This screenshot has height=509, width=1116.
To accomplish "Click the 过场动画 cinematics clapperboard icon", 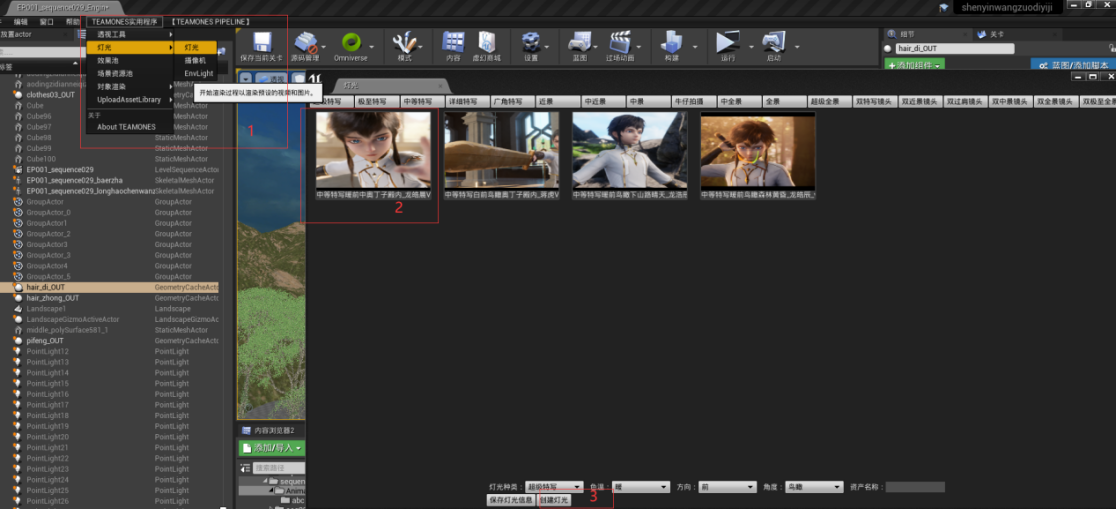I will coord(620,43).
